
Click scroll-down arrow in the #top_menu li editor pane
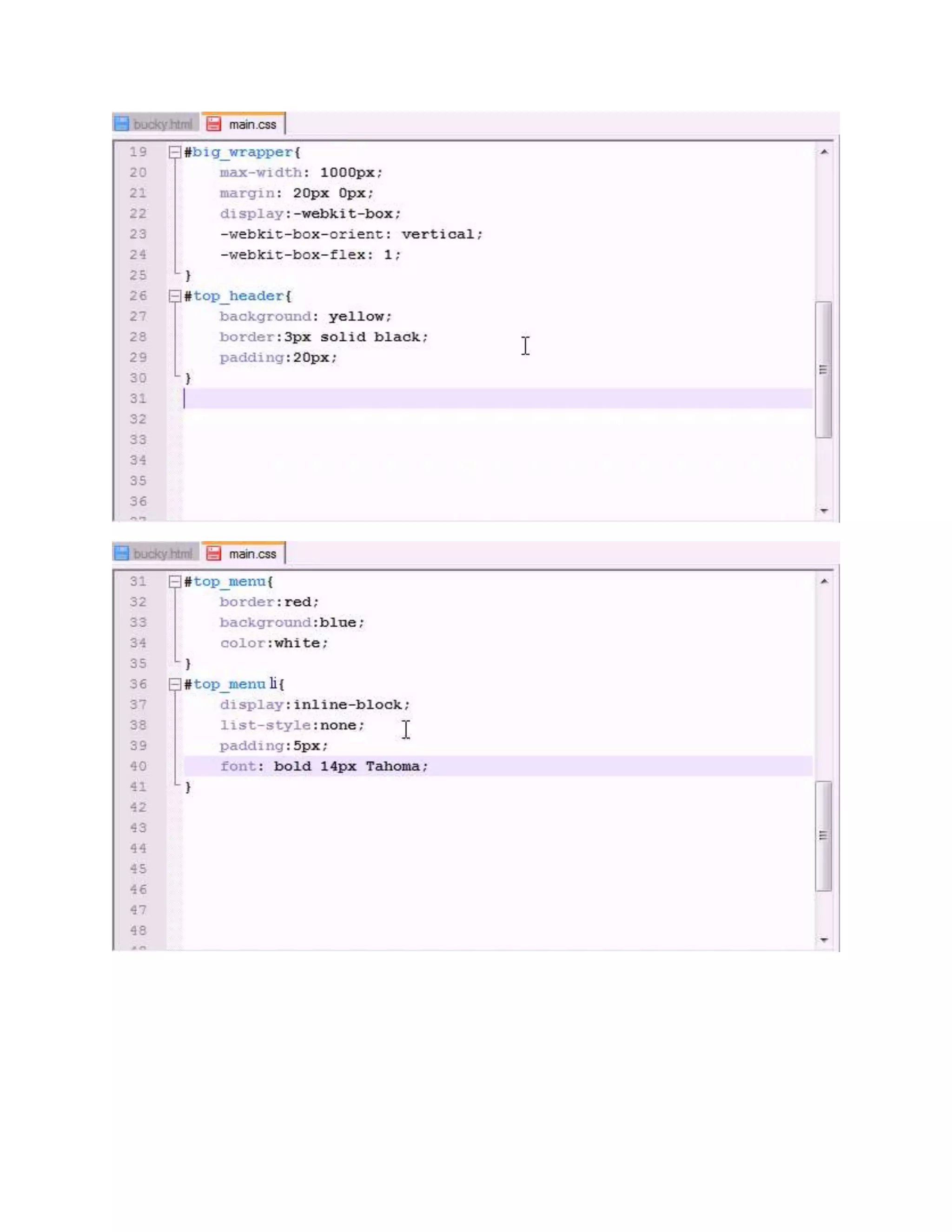tap(824, 940)
